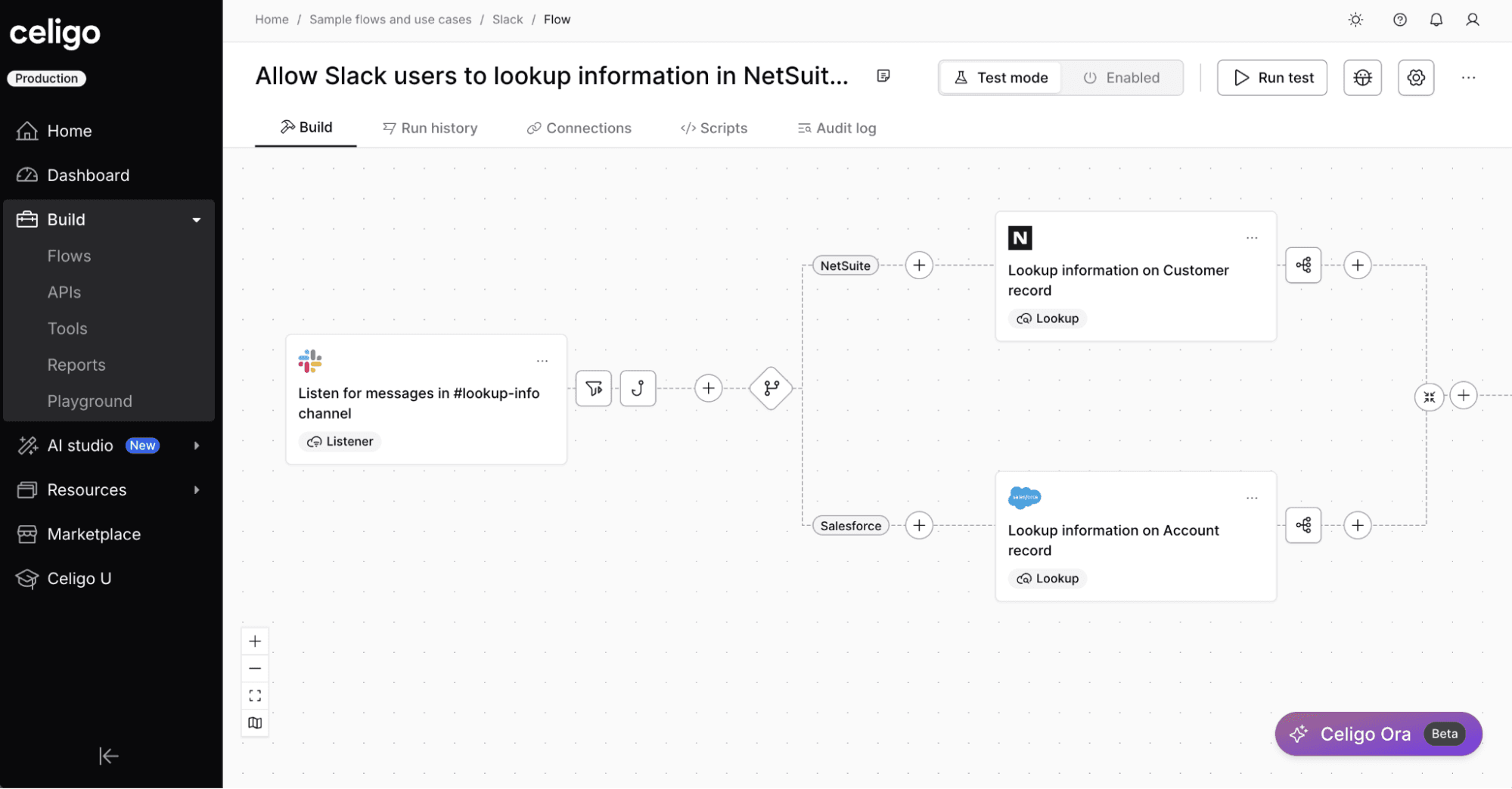Open the Connections tab
The height and width of the screenshot is (789, 1512).
(579, 129)
